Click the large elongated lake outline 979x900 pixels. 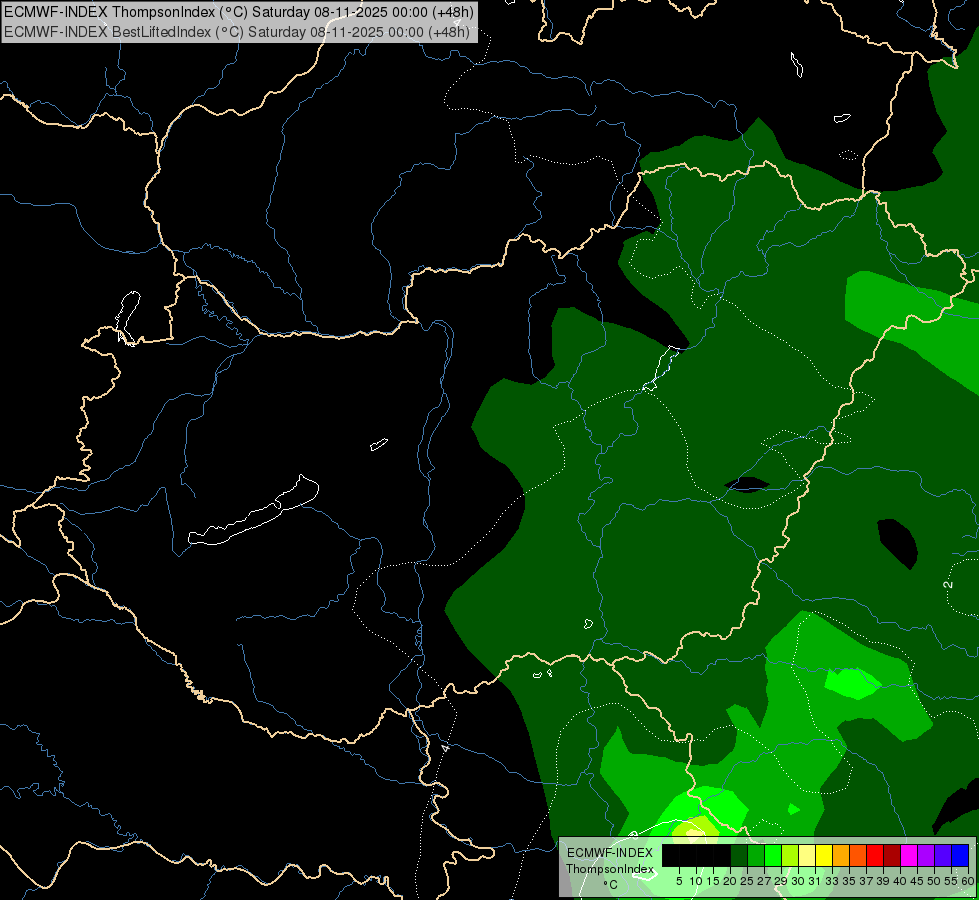253,510
